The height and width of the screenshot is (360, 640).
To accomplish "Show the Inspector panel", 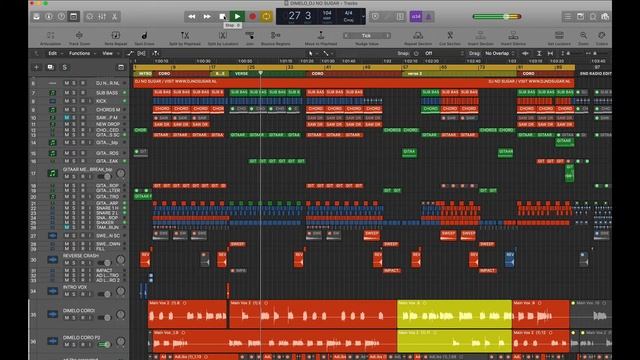I will (x=49, y=16).
